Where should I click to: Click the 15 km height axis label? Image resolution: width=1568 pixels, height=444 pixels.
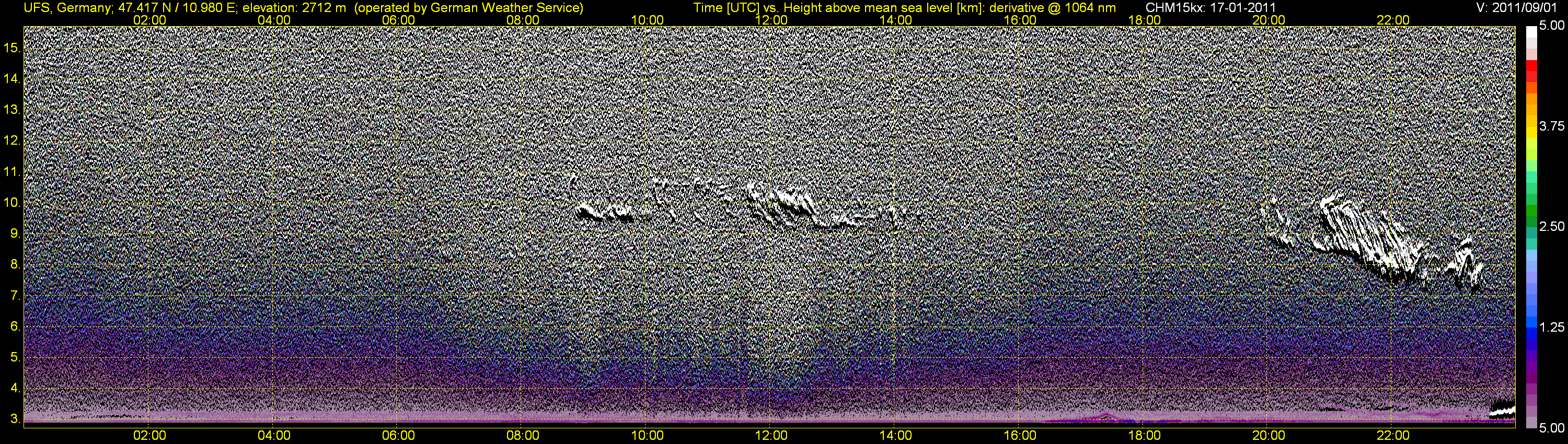click(12, 48)
